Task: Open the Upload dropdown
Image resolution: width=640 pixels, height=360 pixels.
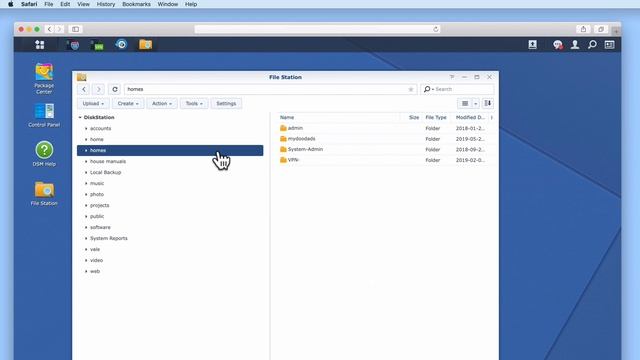Action: coord(93,104)
